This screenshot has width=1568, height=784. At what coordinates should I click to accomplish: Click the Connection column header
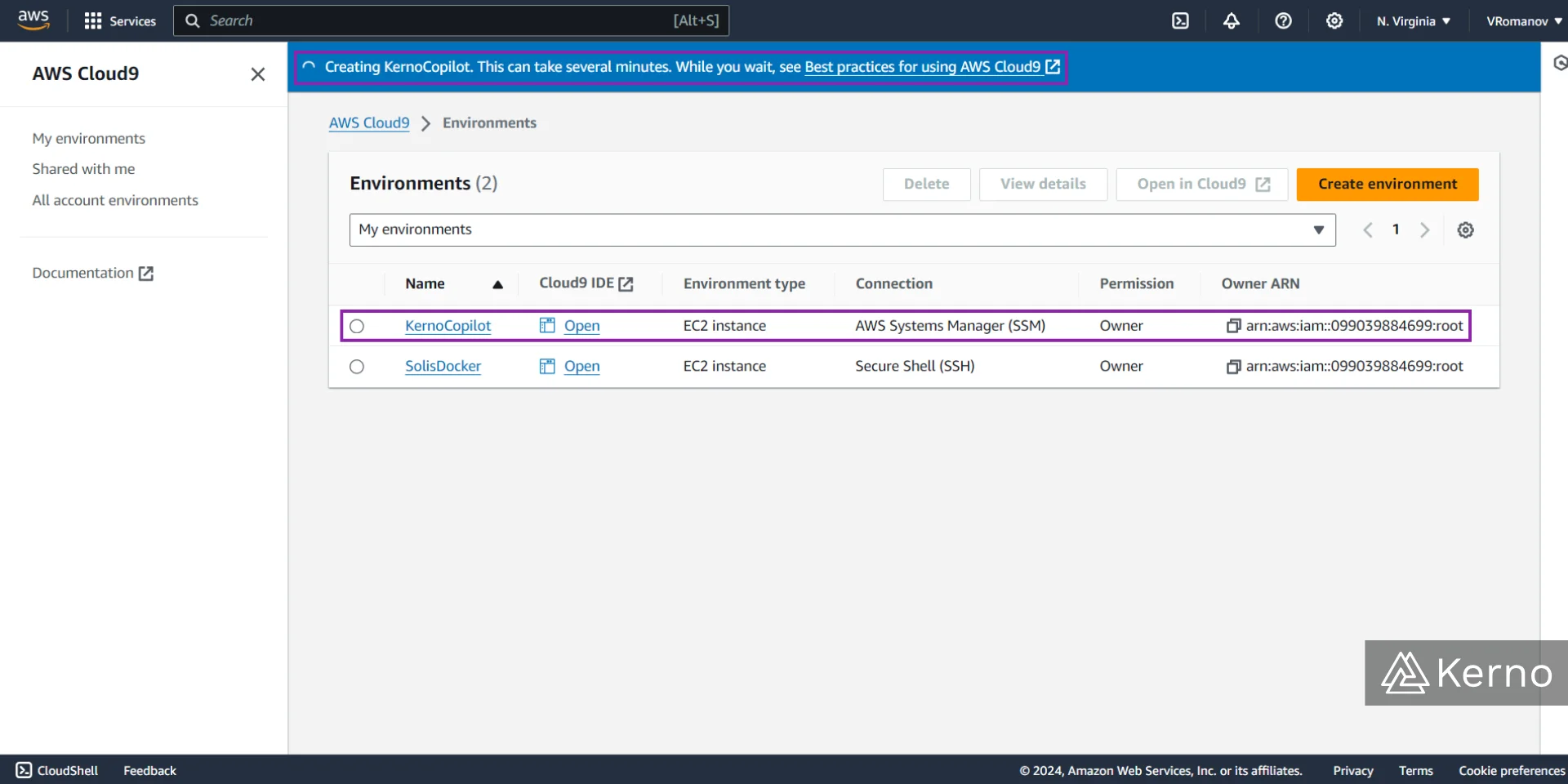(x=894, y=283)
